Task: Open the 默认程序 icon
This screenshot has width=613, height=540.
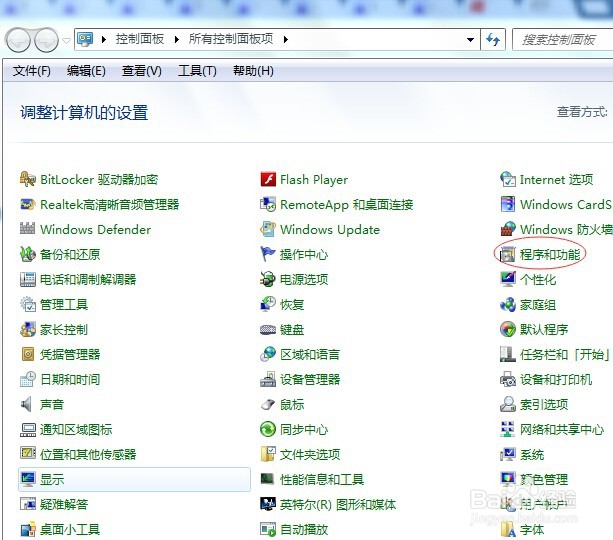Action: pyautogui.click(x=508, y=329)
